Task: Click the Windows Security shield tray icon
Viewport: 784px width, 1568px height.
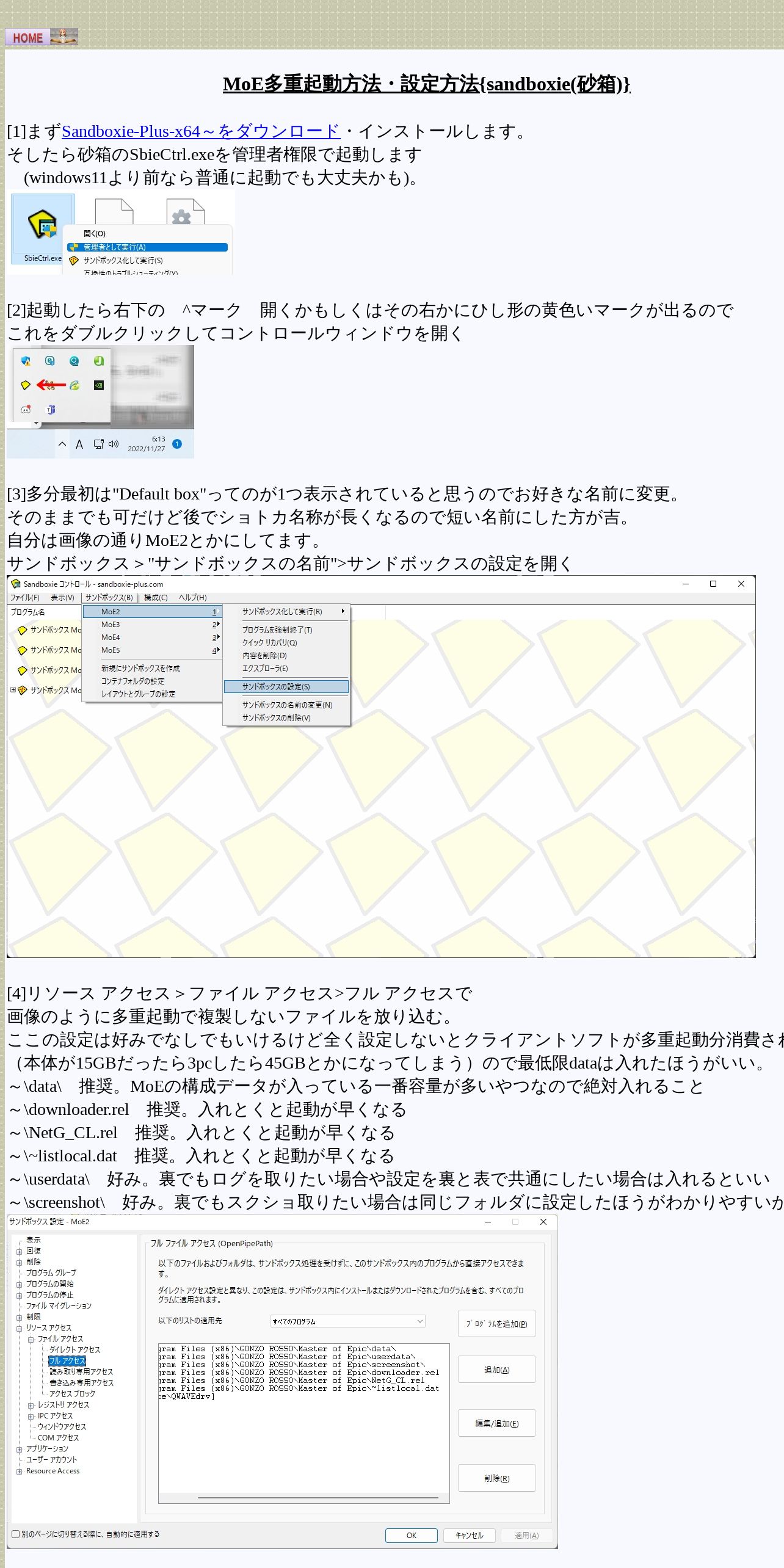Action: pos(26,361)
